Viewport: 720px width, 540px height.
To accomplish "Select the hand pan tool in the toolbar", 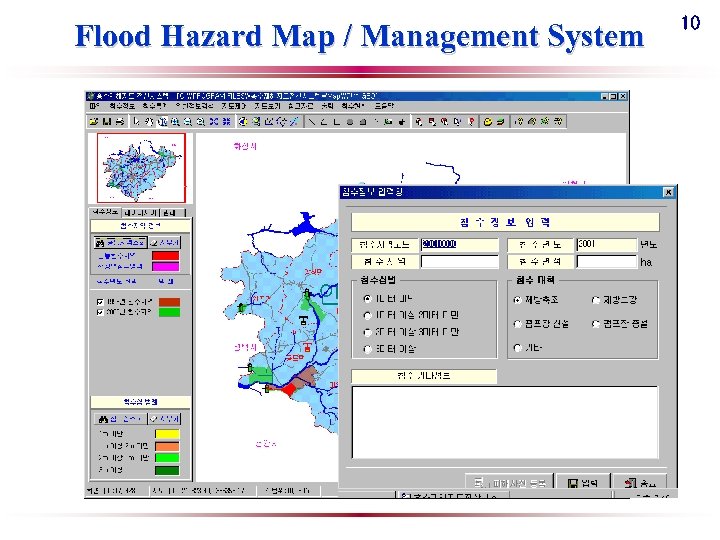I will [149, 122].
